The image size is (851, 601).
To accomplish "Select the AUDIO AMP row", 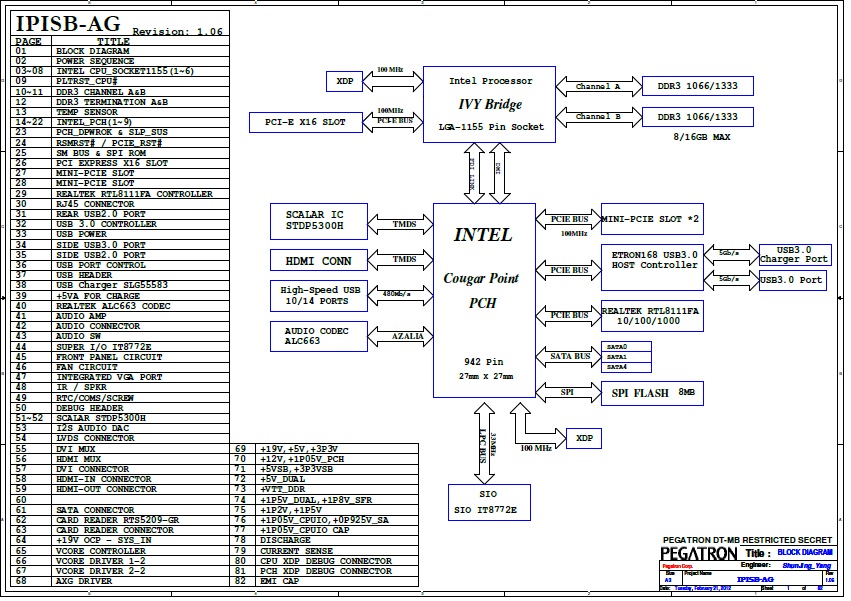I will [120, 316].
